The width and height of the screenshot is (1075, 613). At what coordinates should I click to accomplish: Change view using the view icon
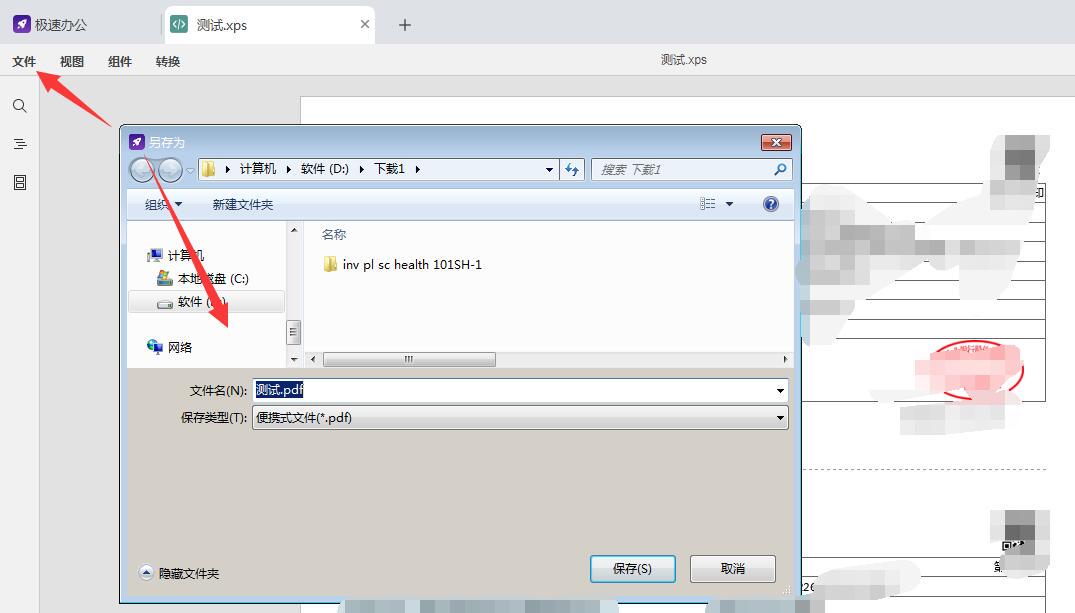coord(708,204)
